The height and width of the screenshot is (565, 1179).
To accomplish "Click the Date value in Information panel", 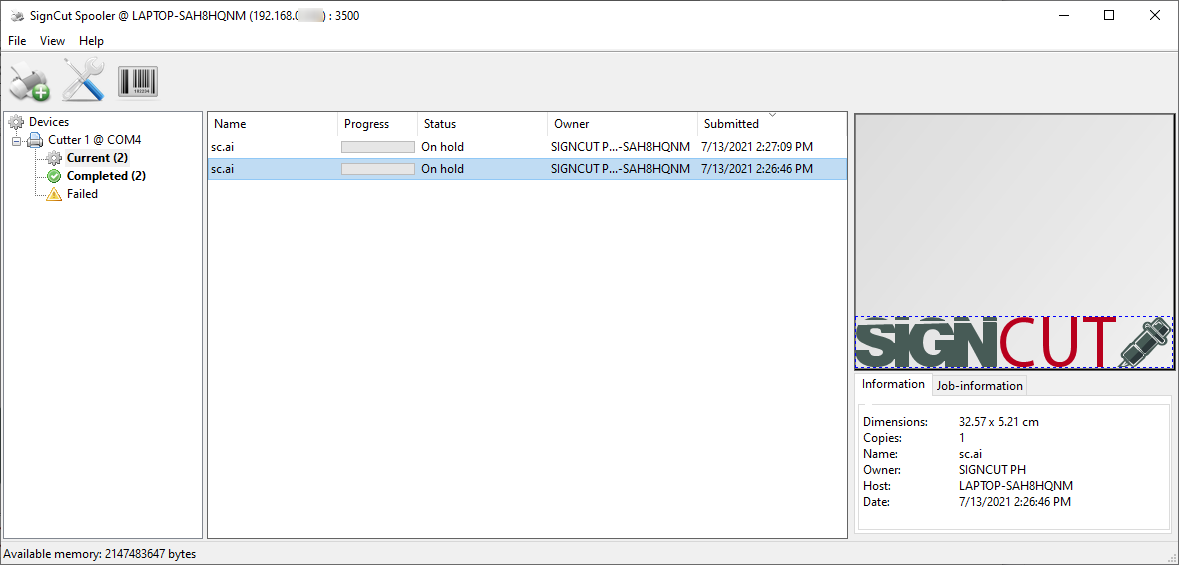I will [x=1015, y=502].
